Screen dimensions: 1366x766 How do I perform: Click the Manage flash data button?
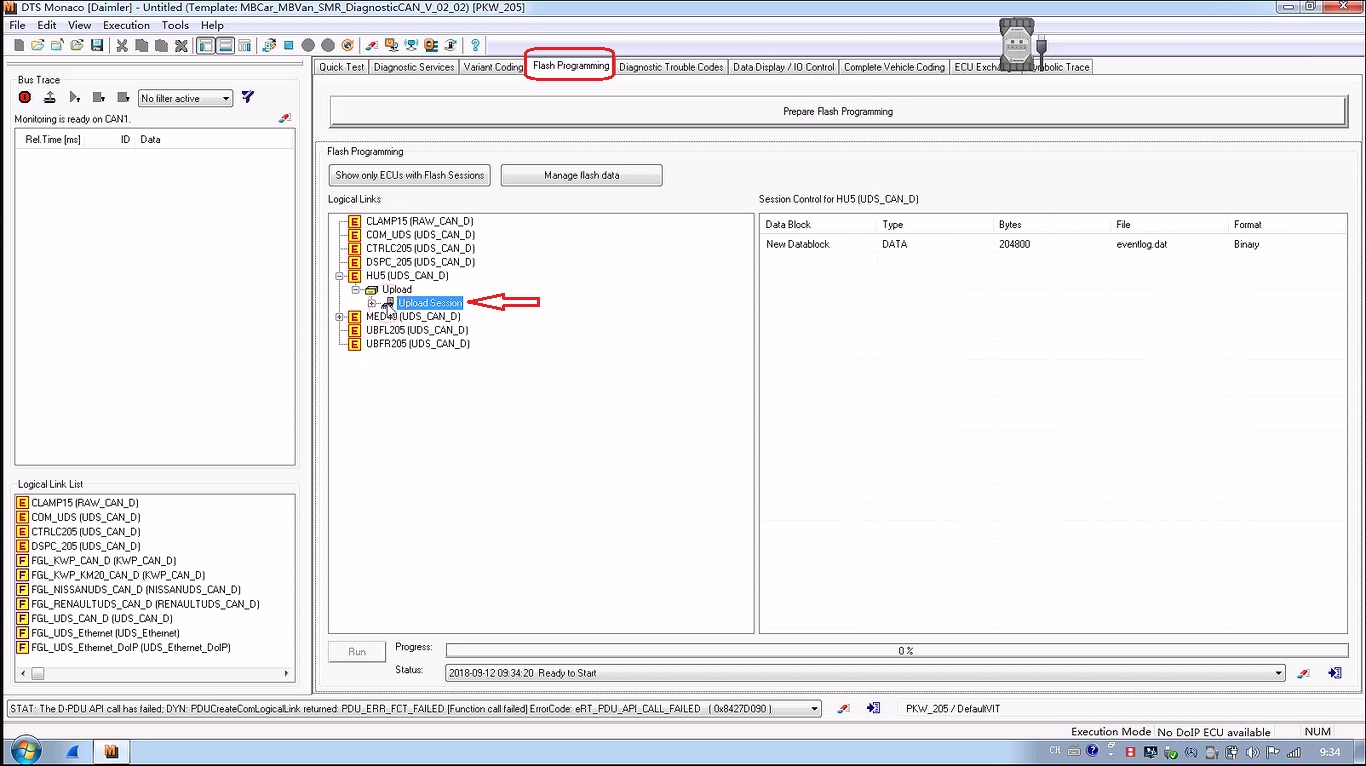pyautogui.click(x=581, y=176)
